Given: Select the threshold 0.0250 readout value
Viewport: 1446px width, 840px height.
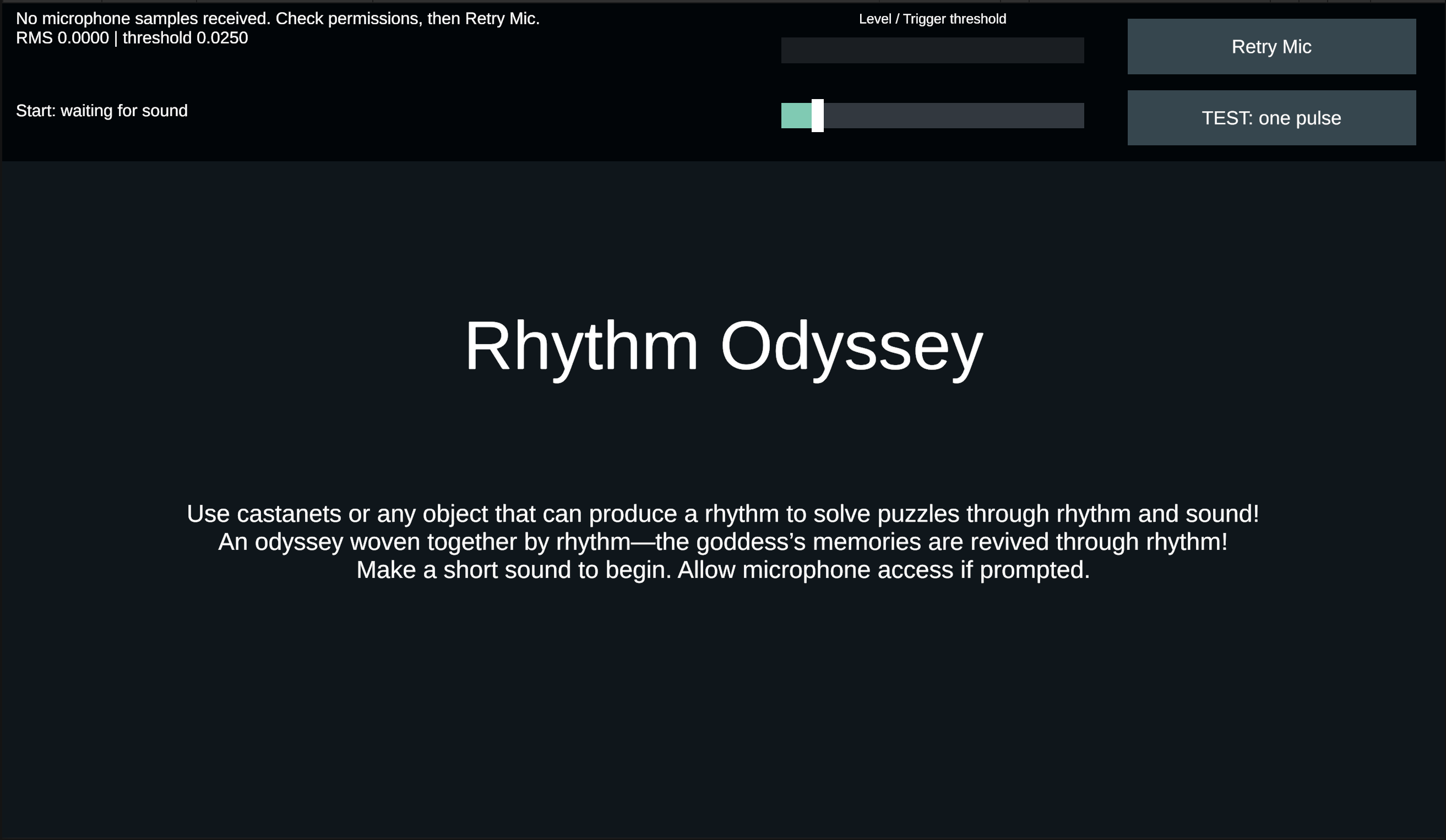Looking at the screenshot, I should pyautogui.click(x=186, y=38).
